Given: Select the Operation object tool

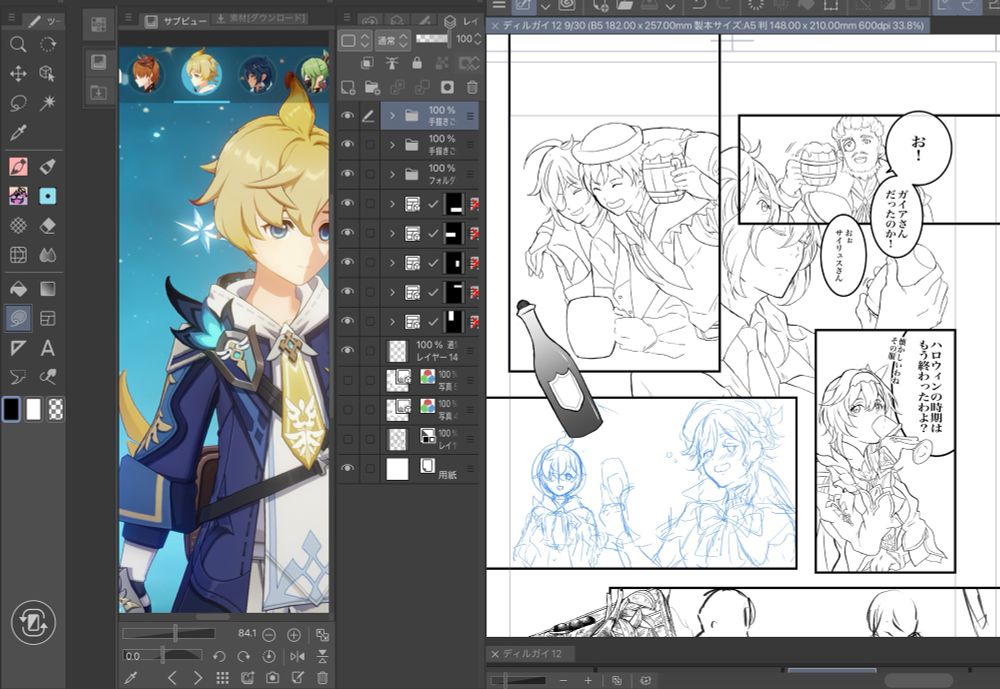Looking at the screenshot, I should (x=47, y=73).
